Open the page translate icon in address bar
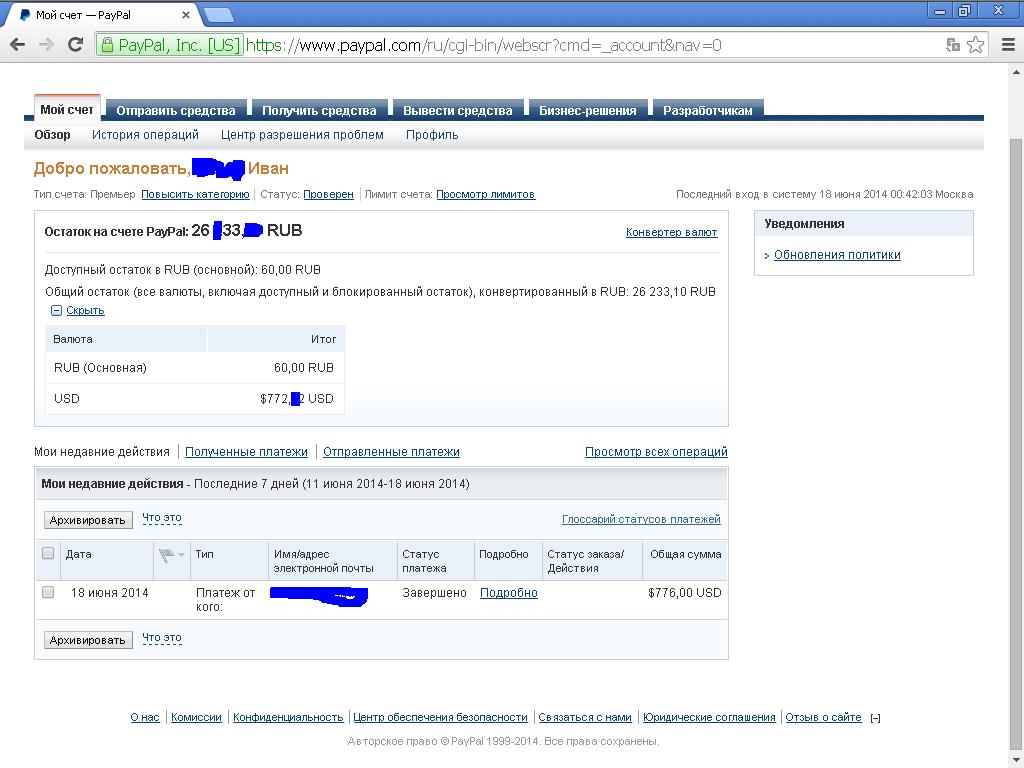1024x768 pixels. [953, 44]
